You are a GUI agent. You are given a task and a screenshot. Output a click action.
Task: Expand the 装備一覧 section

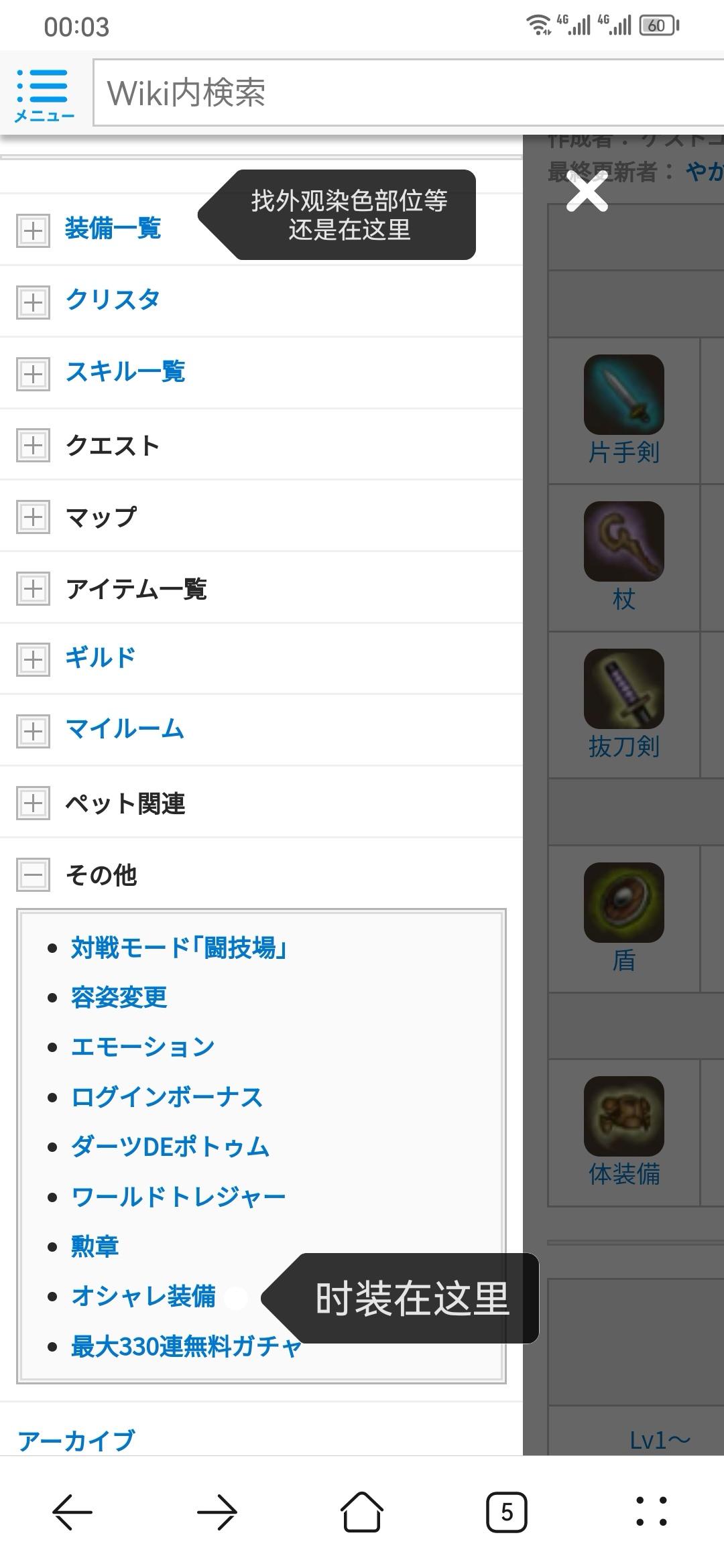[33, 231]
